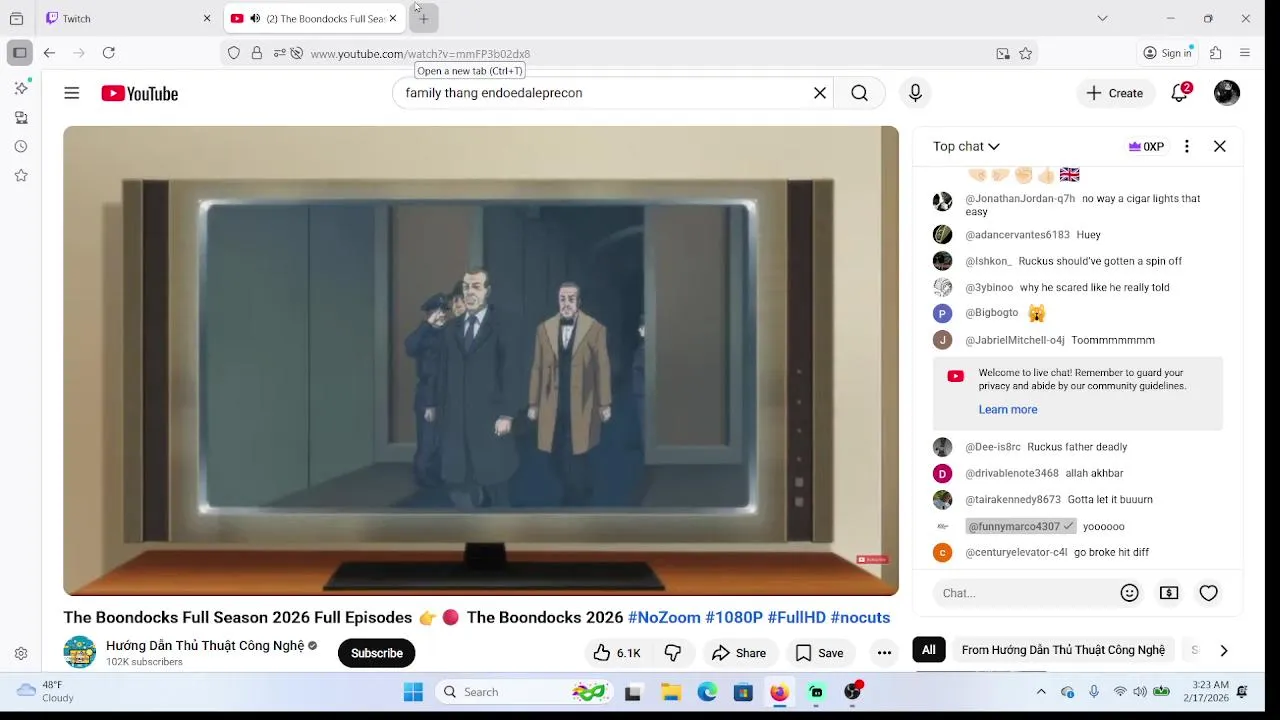Open the sidebar history clock icon
Screen dimensions: 1280x720
[21, 146]
